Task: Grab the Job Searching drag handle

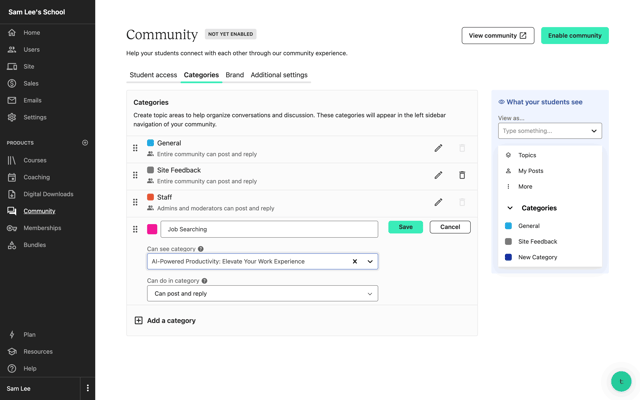Action: click(x=135, y=229)
